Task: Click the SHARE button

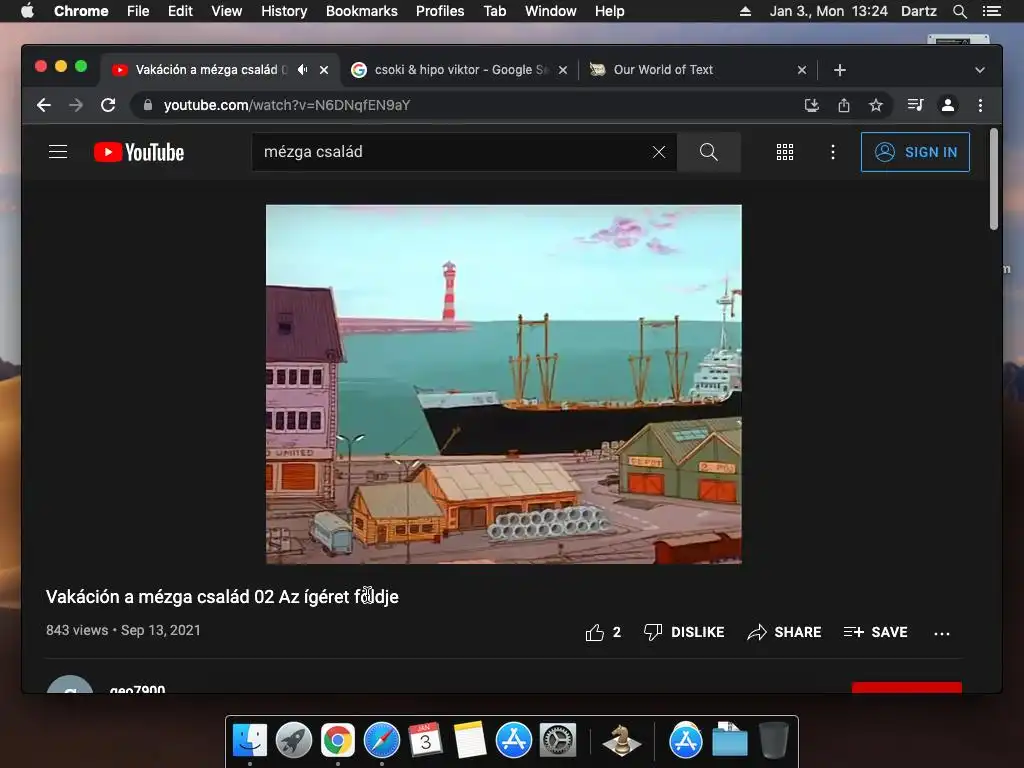Action: [784, 632]
